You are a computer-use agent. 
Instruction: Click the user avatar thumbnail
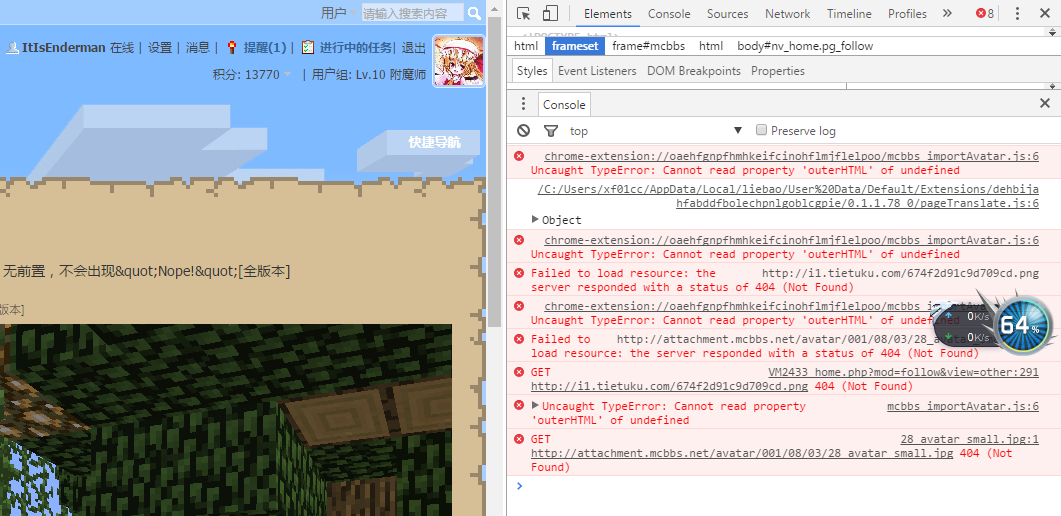tap(458, 62)
